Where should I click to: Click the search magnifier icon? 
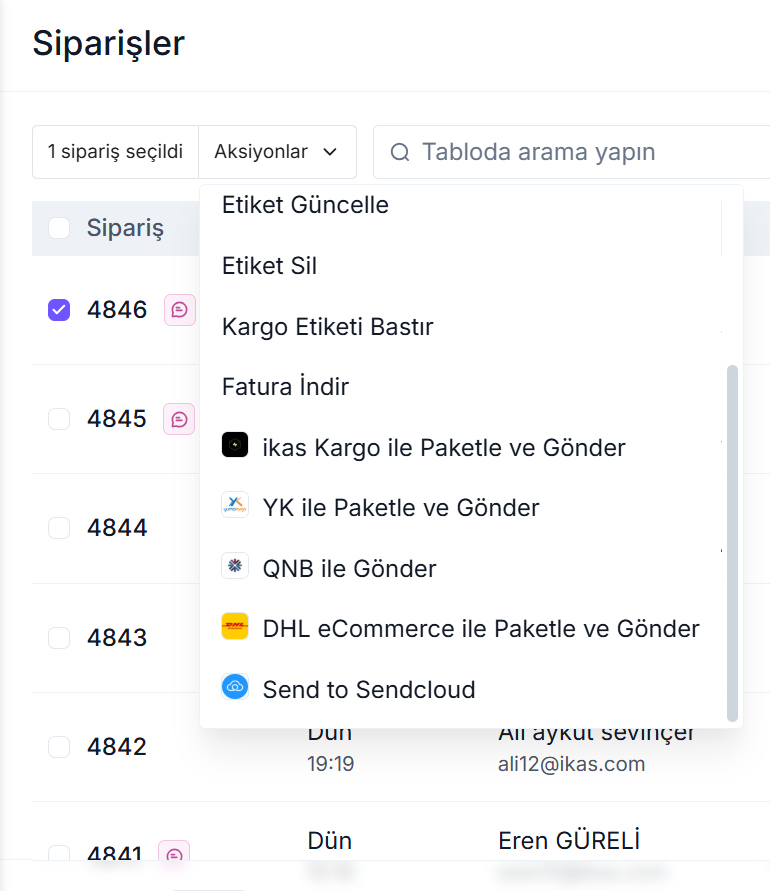(x=400, y=152)
